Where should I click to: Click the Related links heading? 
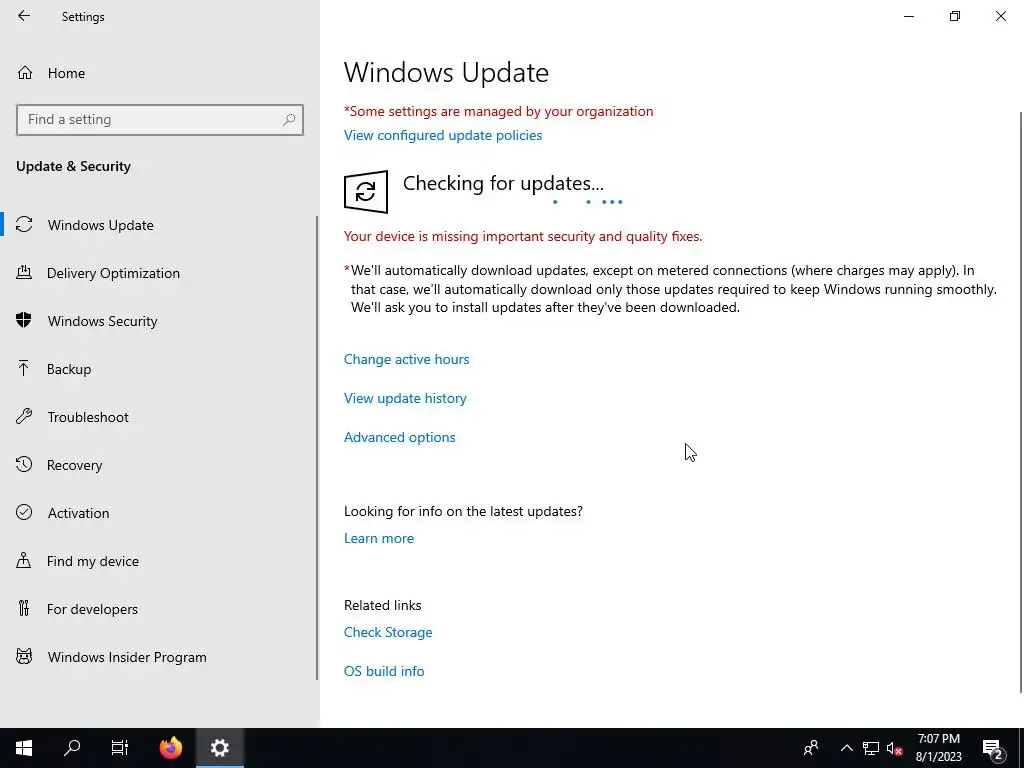point(383,605)
